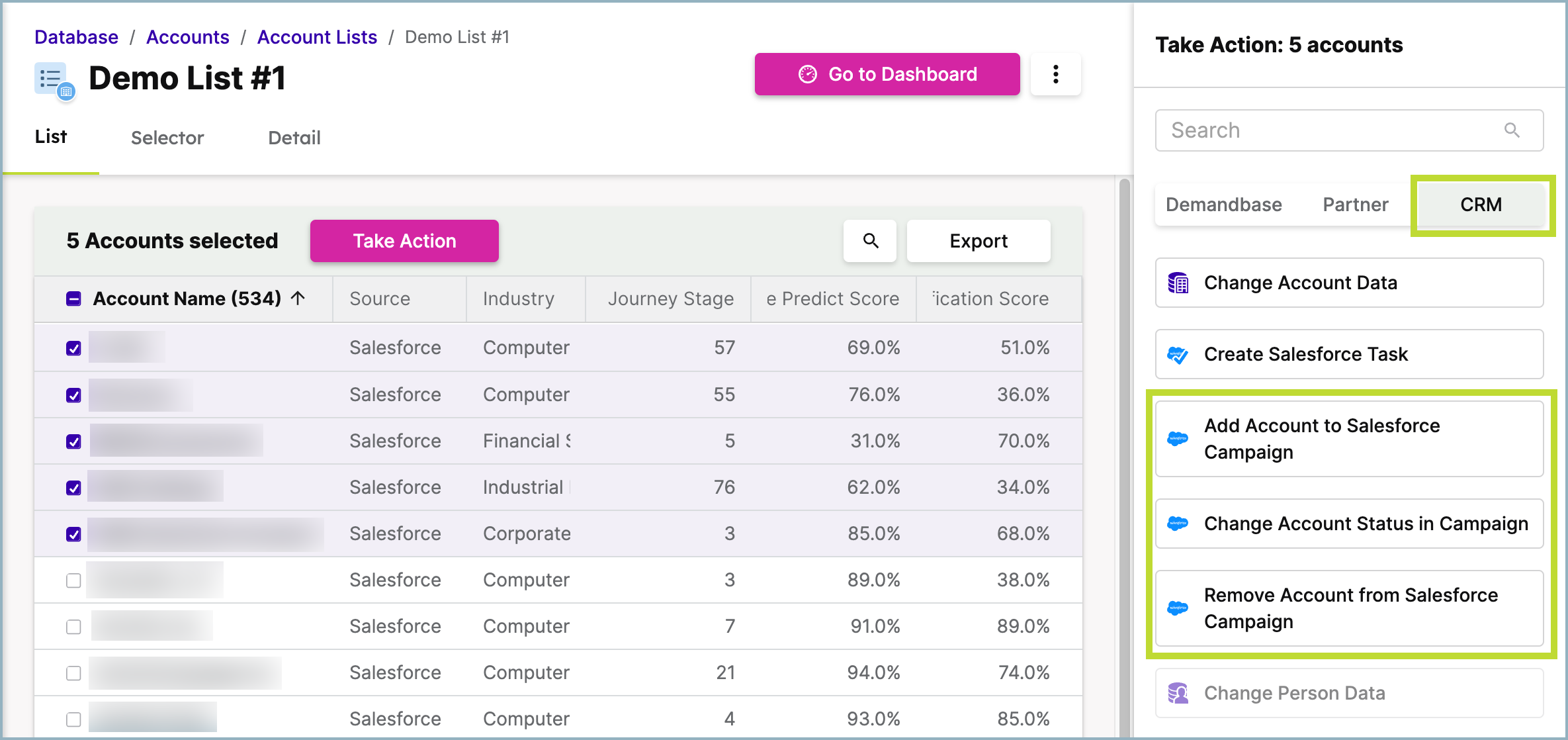The height and width of the screenshot is (740, 1568).
Task: Click the Go to Dashboard button
Action: click(887, 74)
